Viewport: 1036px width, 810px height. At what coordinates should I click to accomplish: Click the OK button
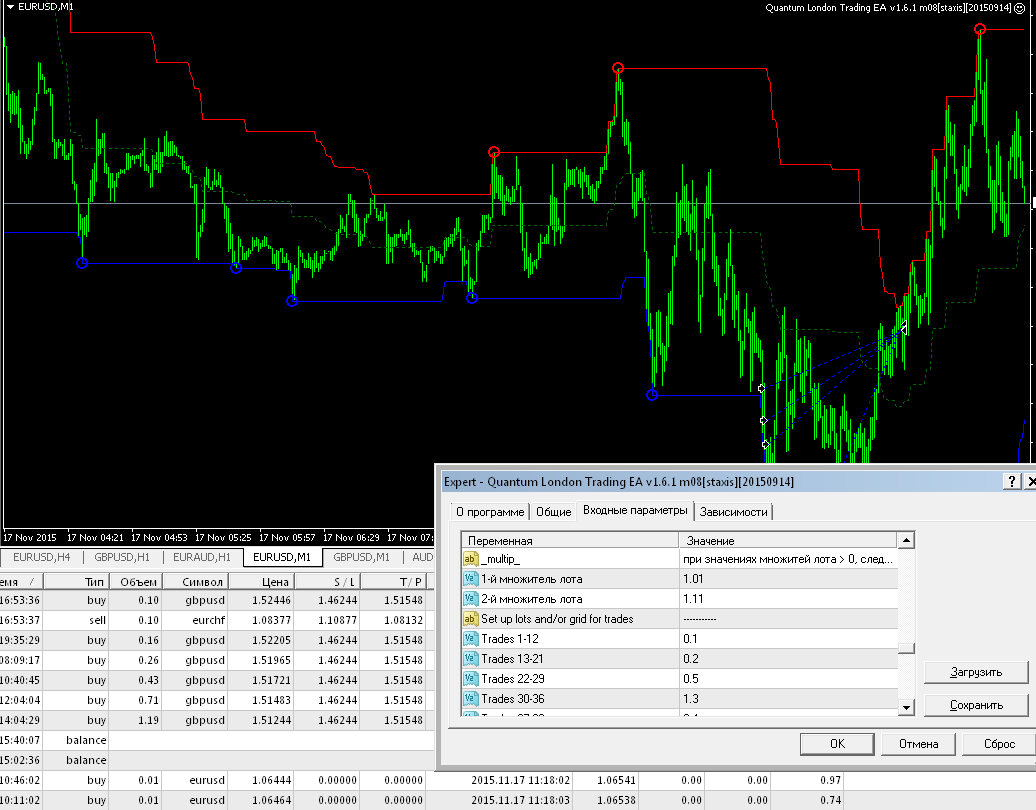tap(837, 744)
